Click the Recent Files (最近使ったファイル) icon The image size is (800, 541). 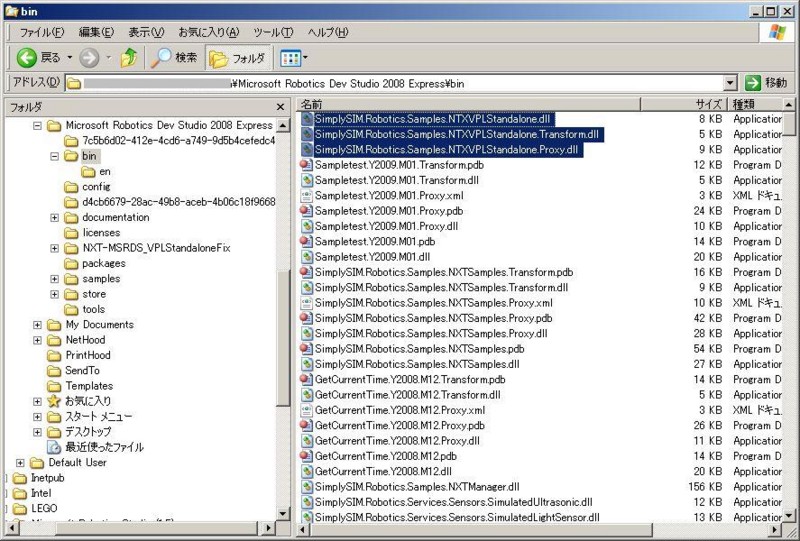[54, 447]
